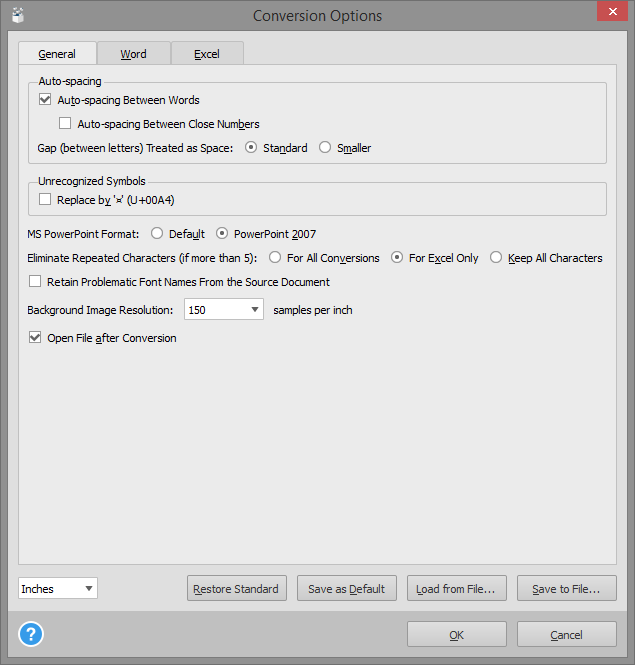Select For Excel Only radio button
This screenshot has width=635, height=665.
[397, 257]
